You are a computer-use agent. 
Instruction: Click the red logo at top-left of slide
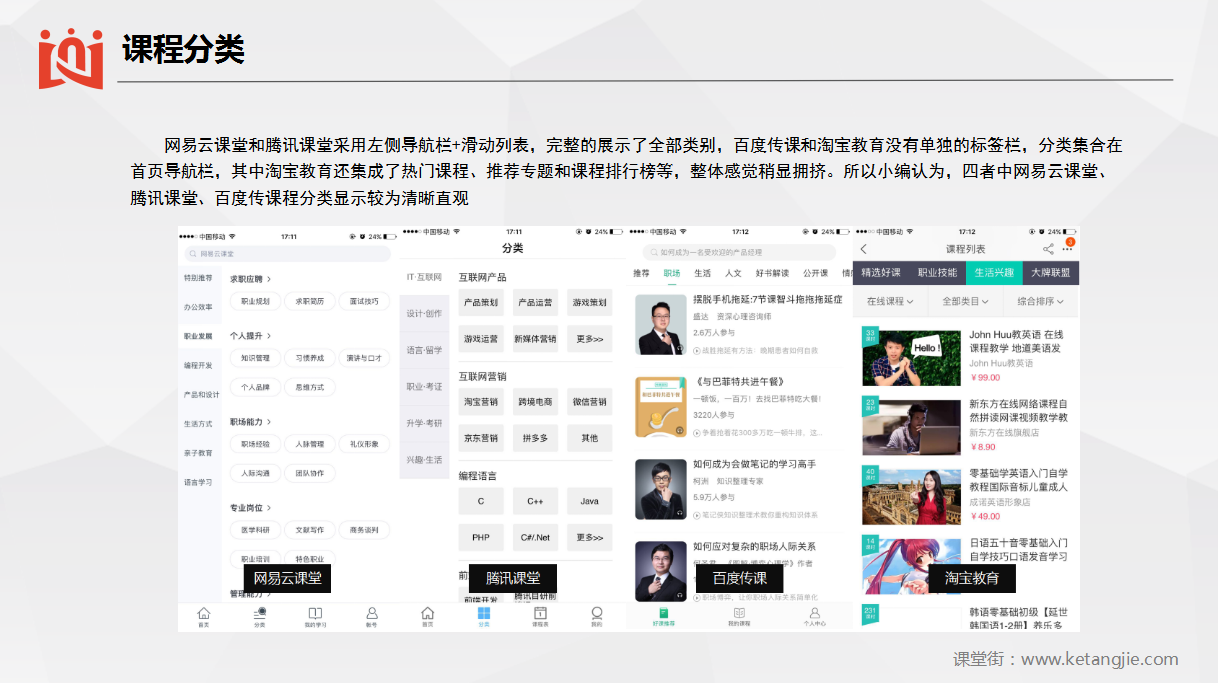click(71, 58)
